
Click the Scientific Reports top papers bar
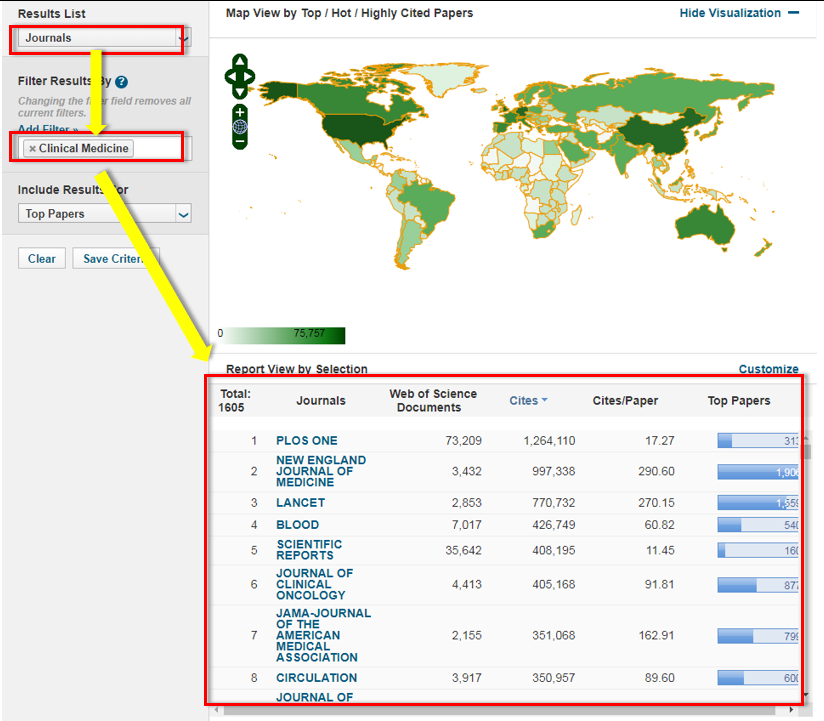click(x=758, y=550)
